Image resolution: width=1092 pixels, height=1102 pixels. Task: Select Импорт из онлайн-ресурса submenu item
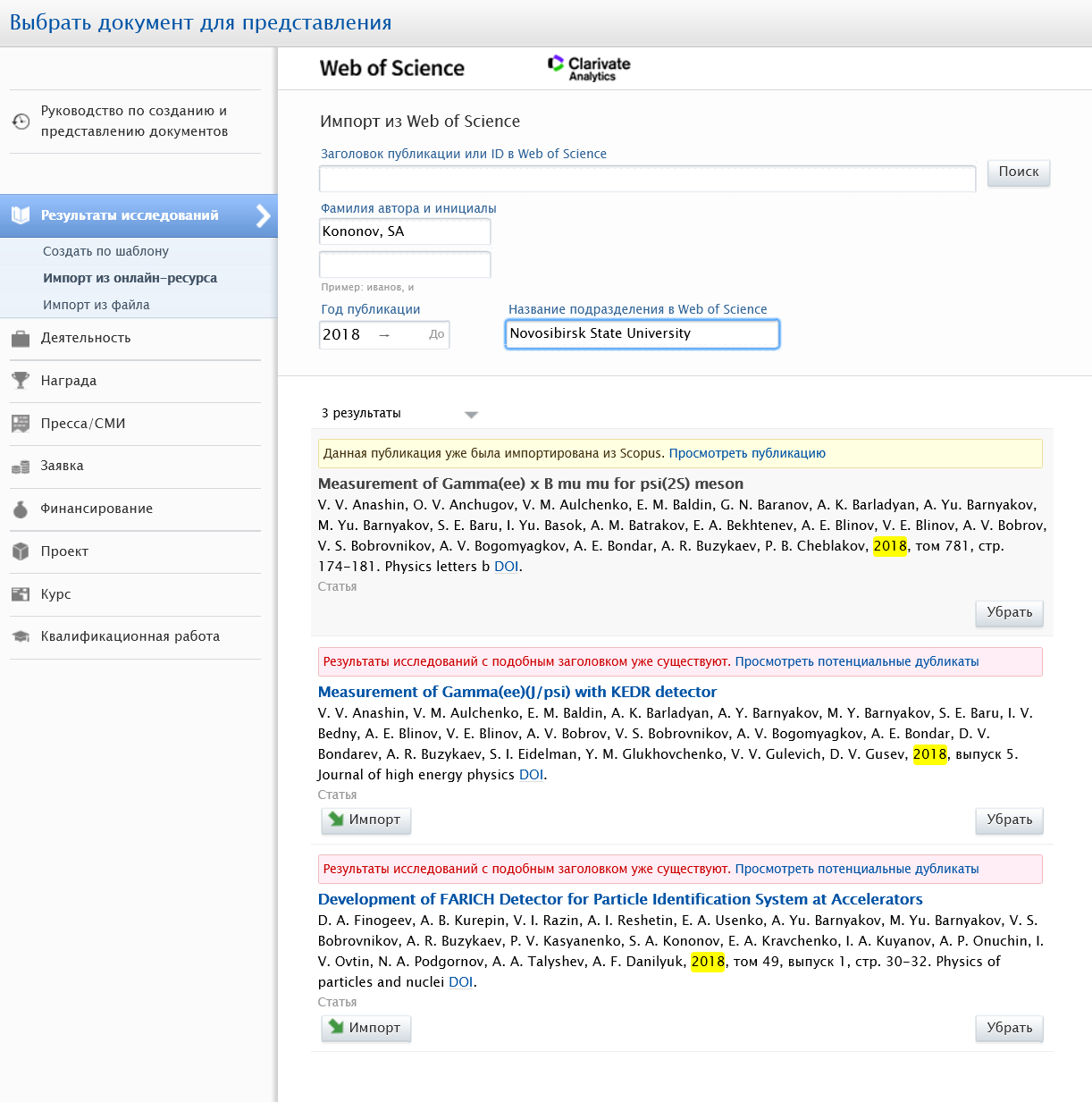pos(130,278)
